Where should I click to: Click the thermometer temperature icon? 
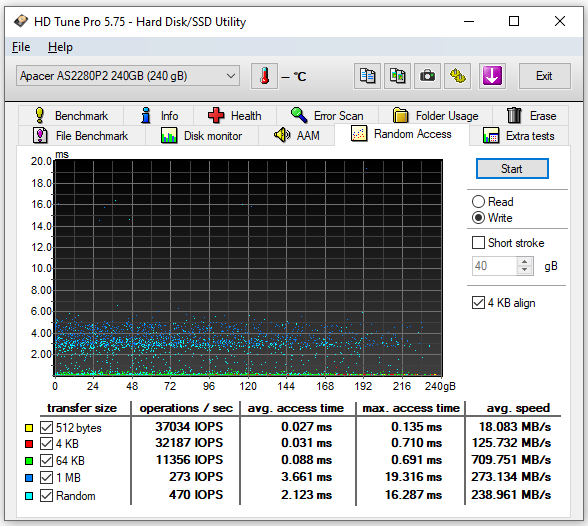264,76
